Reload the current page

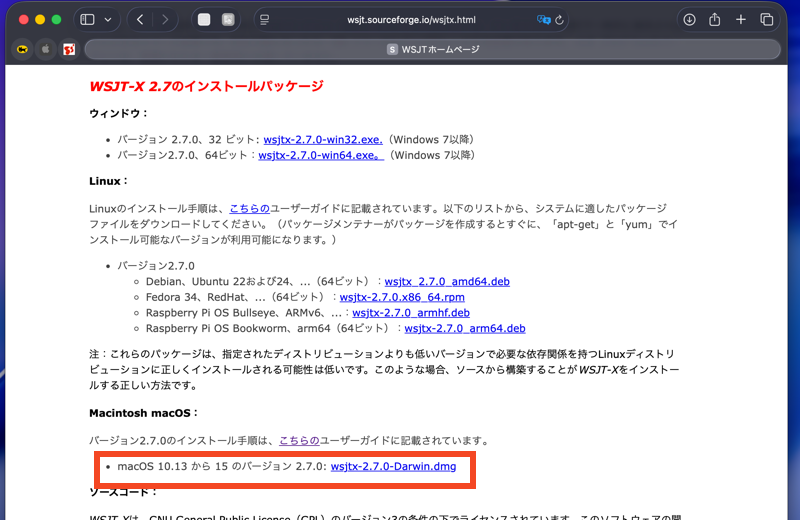tap(559, 19)
